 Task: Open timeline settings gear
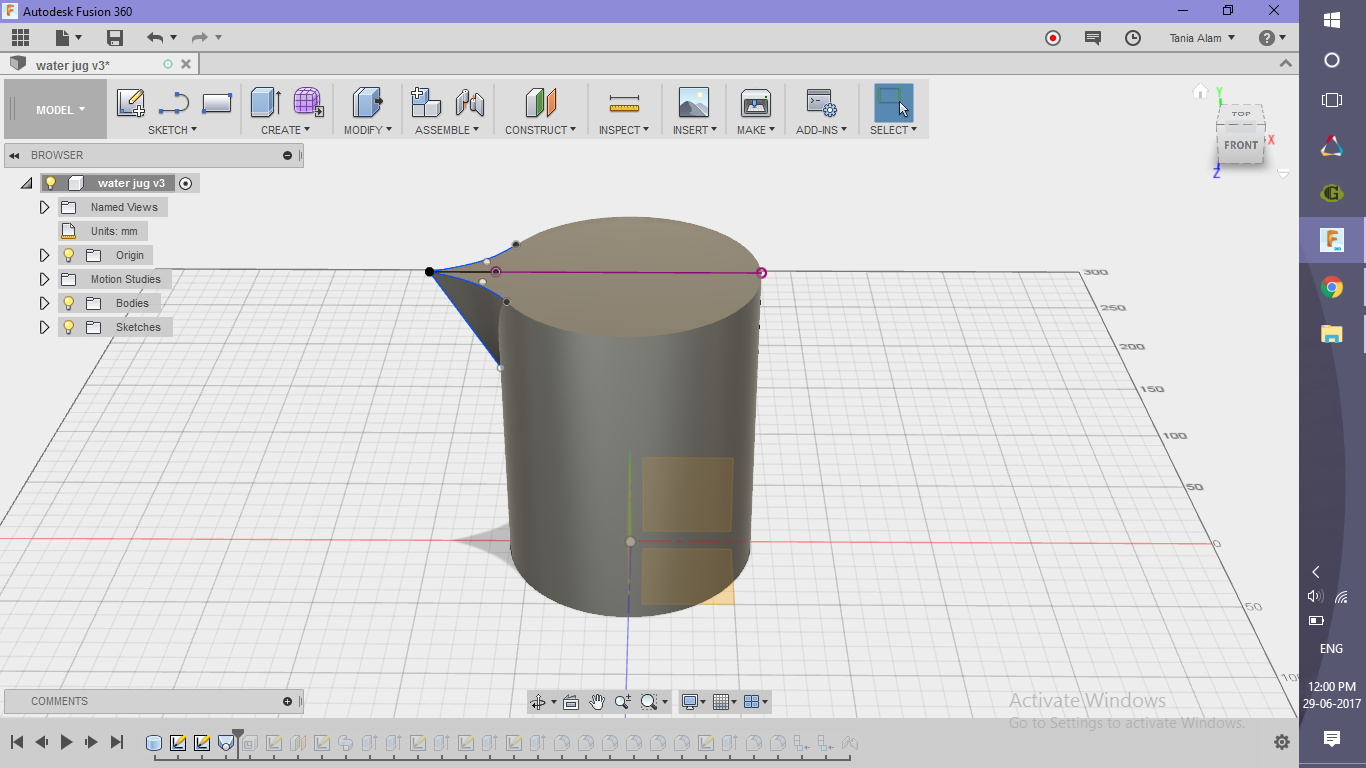(1281, 742)
